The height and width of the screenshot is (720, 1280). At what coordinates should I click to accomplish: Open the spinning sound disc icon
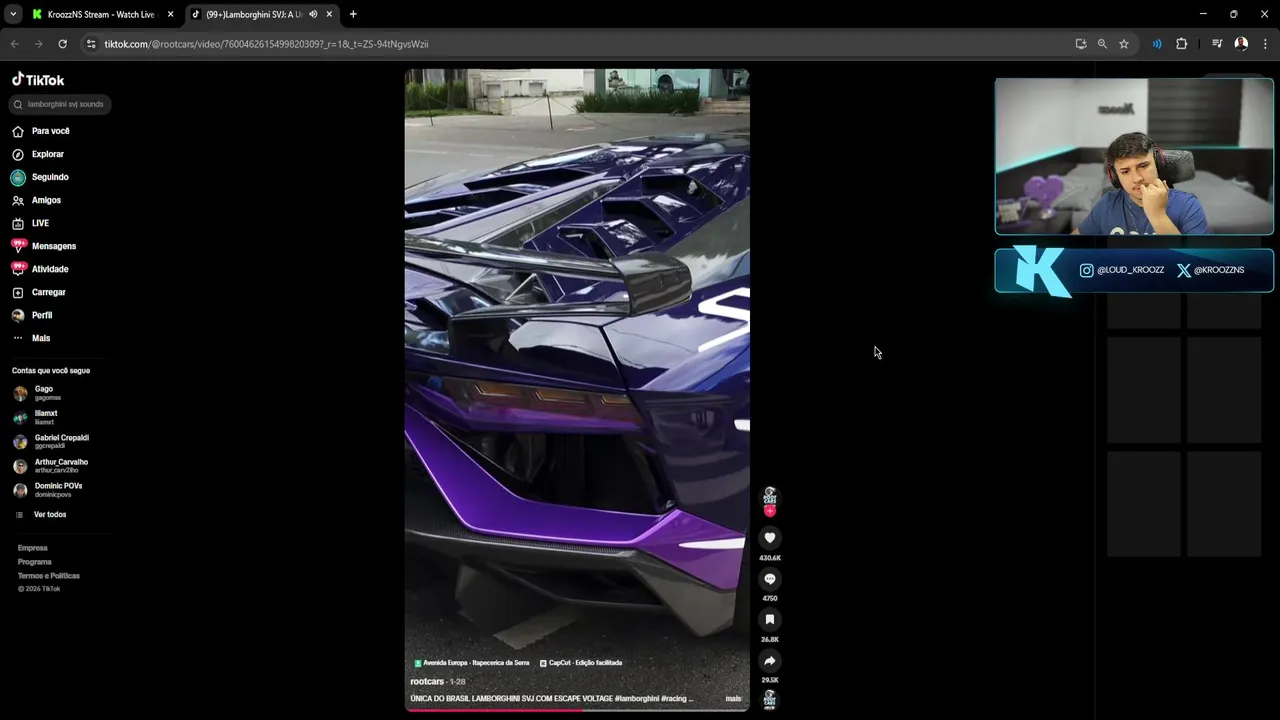pos(770,699)
